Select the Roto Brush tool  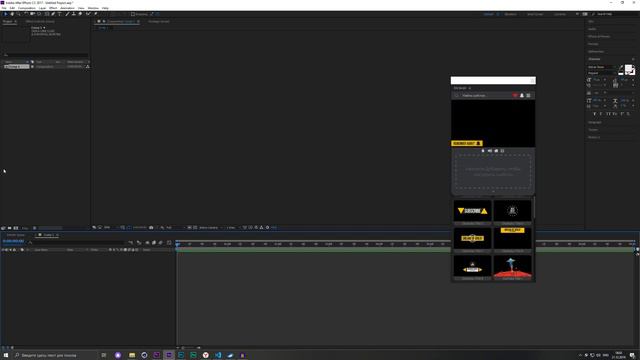point(88,14)
